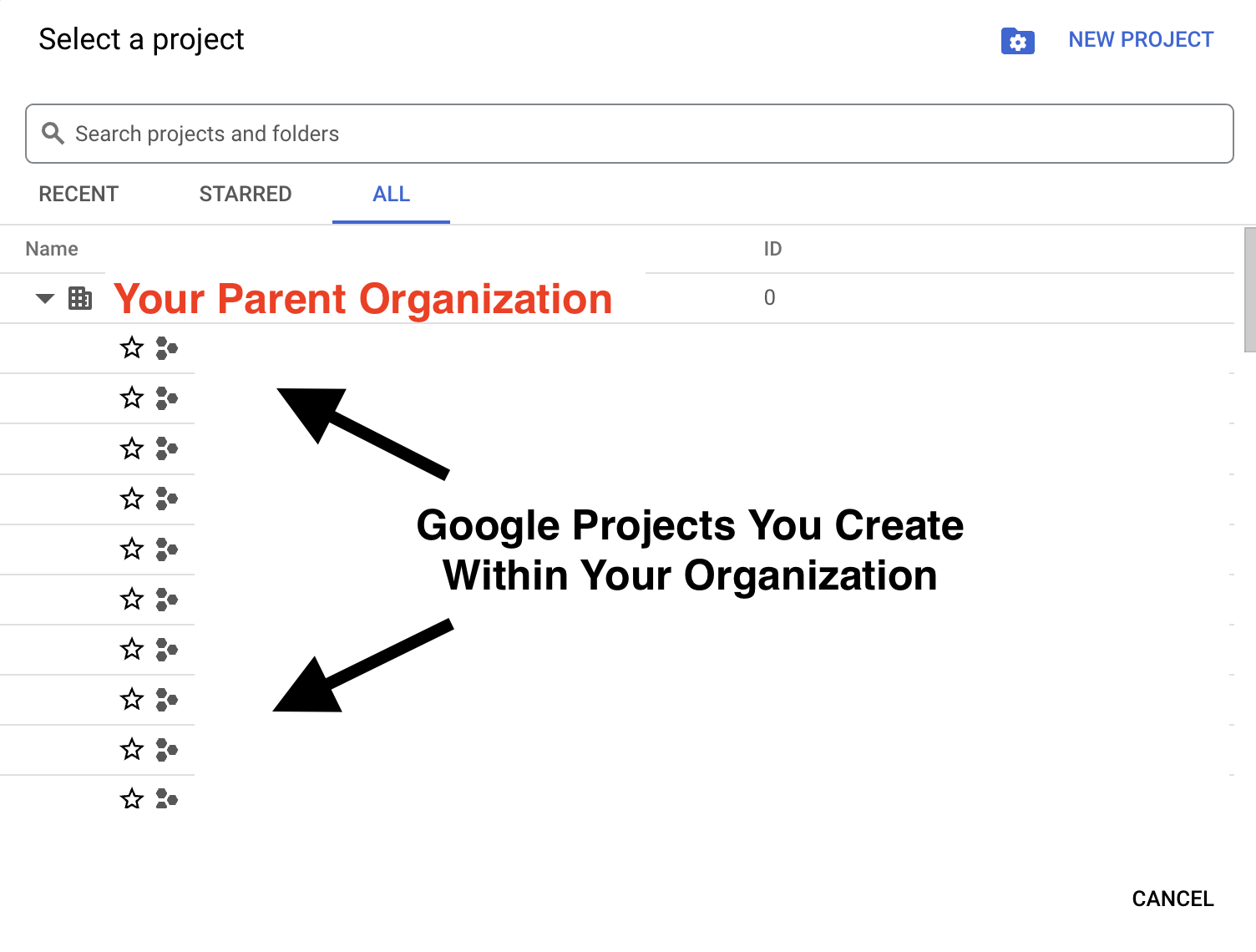Screen dimensions: 1256x952
Task: Switch to the STARRED tab
Action: pyautogui.click(x=246, y=194)
